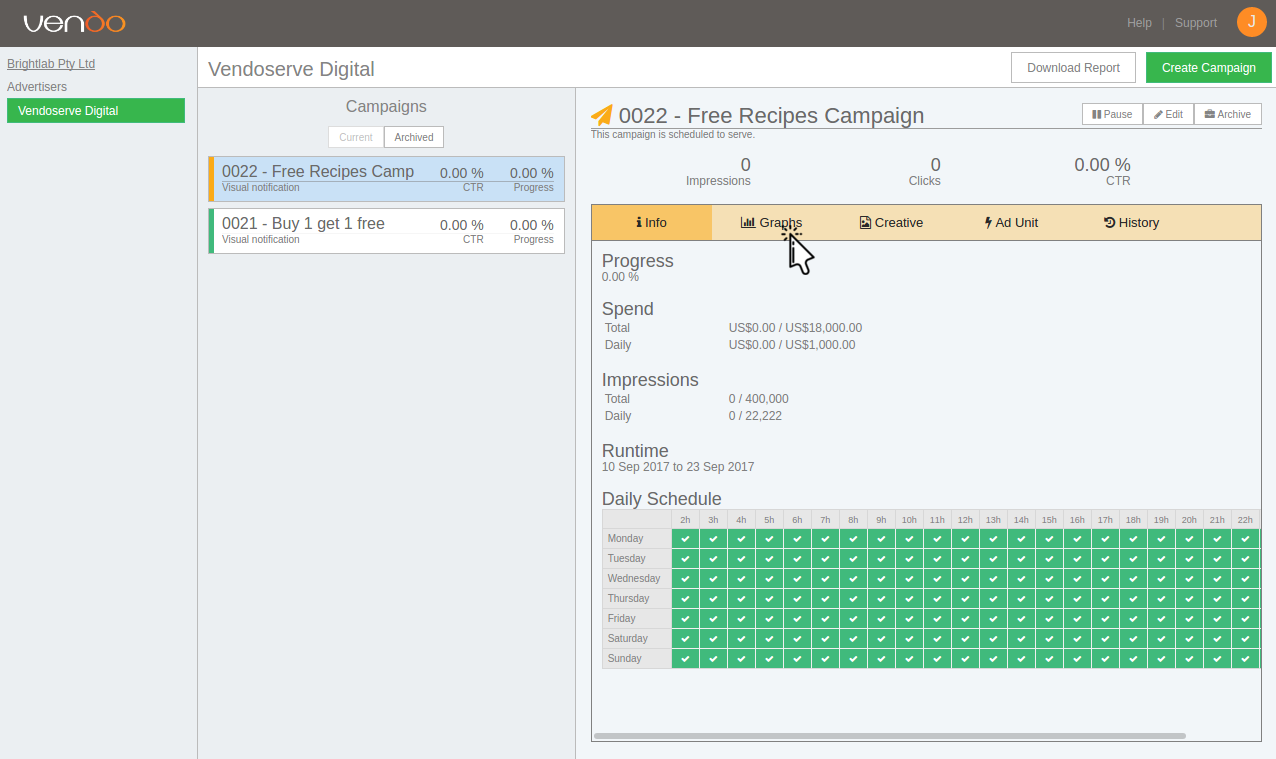The width and height of the screenshot is (1276, 759).
Task: Open the user avatar J menu
Action: (1251, 22)
